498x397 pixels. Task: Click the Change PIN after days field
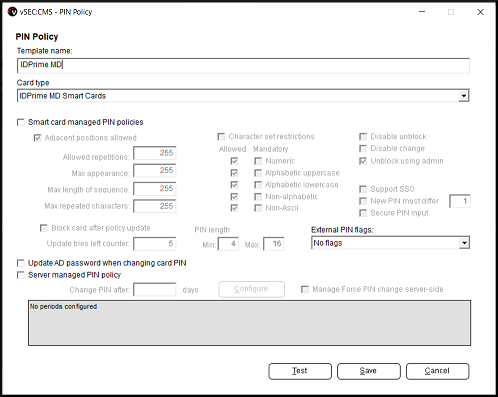(x=155, y=289)
